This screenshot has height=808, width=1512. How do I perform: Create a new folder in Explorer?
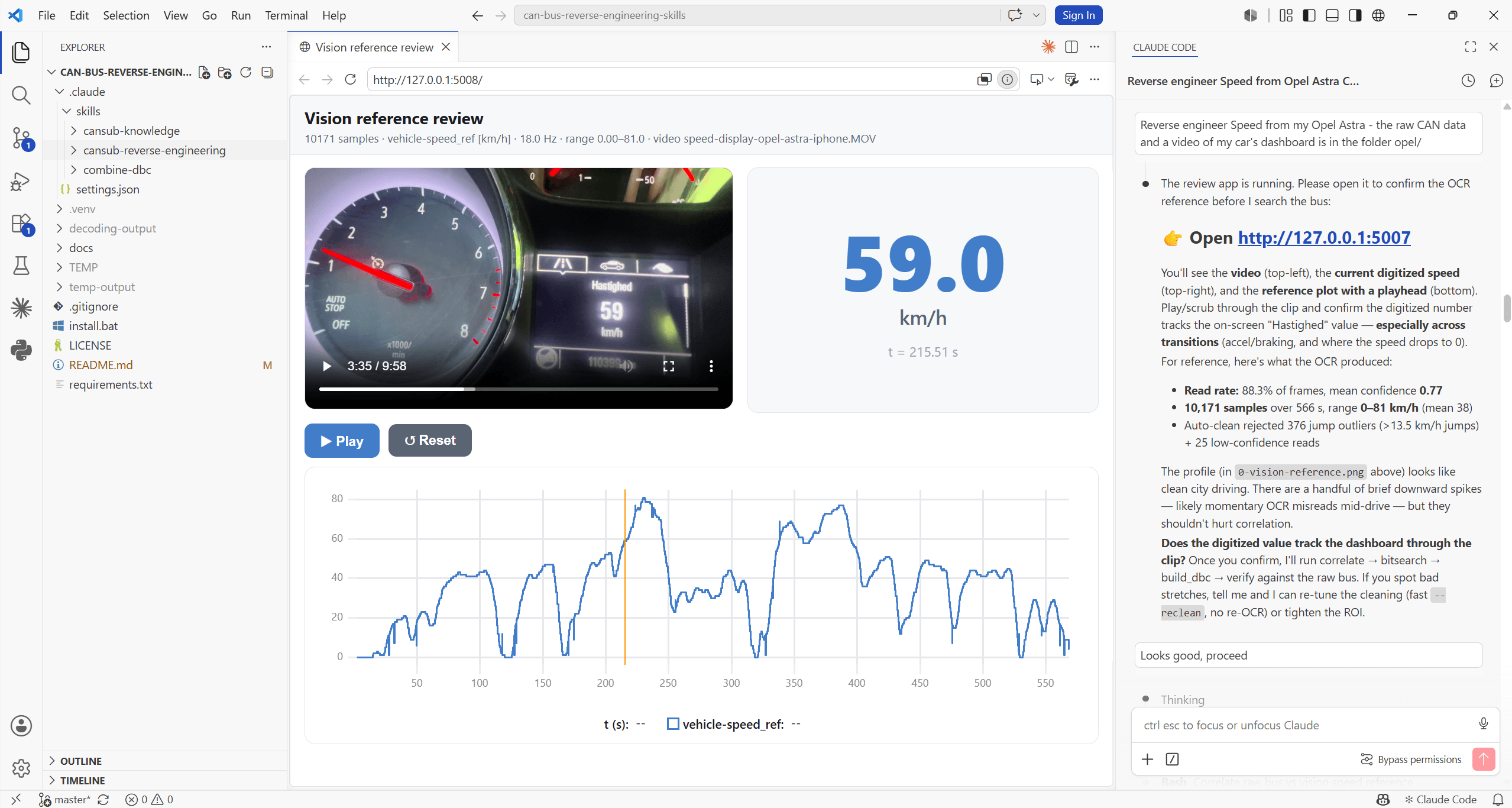tap(225, 72)
